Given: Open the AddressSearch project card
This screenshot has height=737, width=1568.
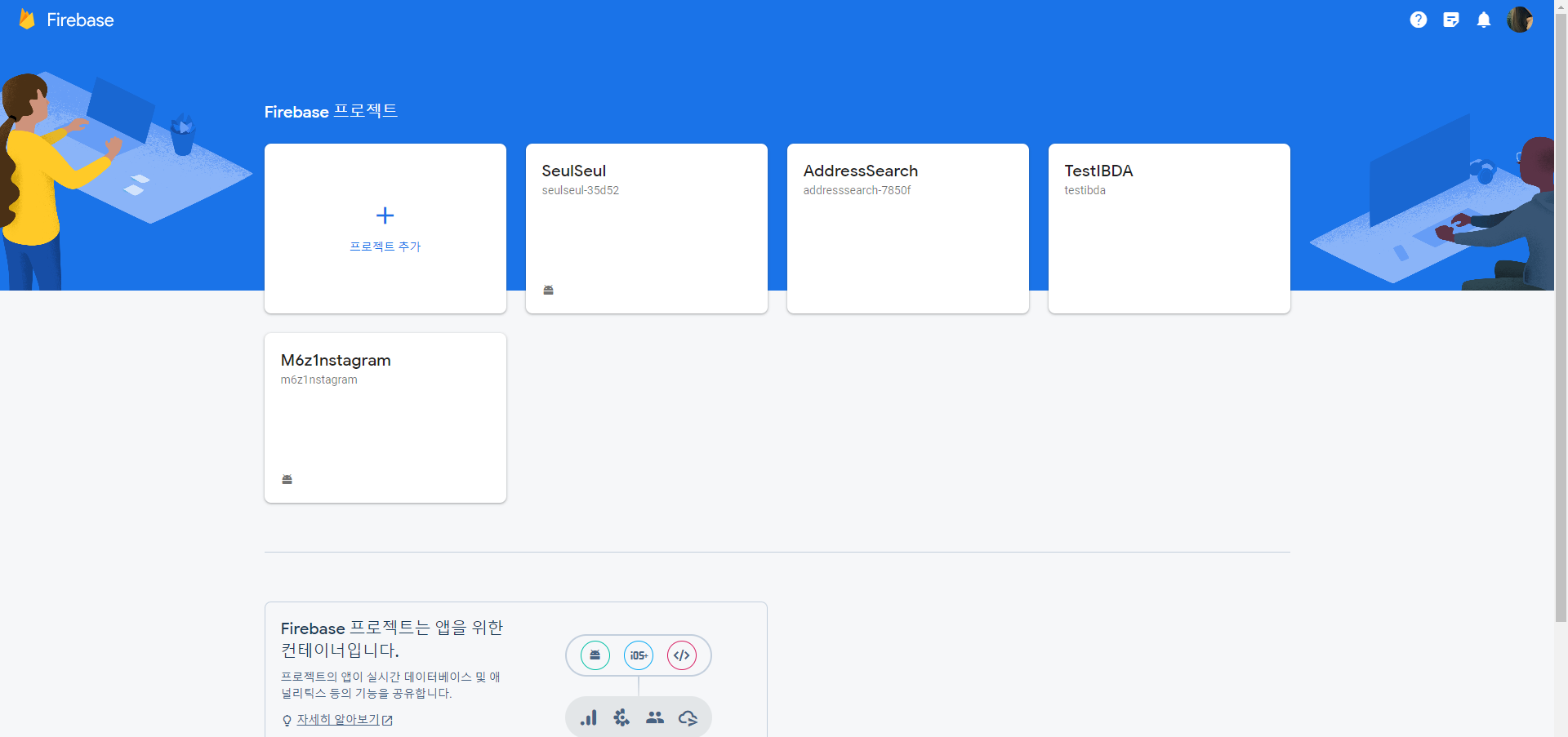Looking at the screenshot, I should tap(907, 229).
